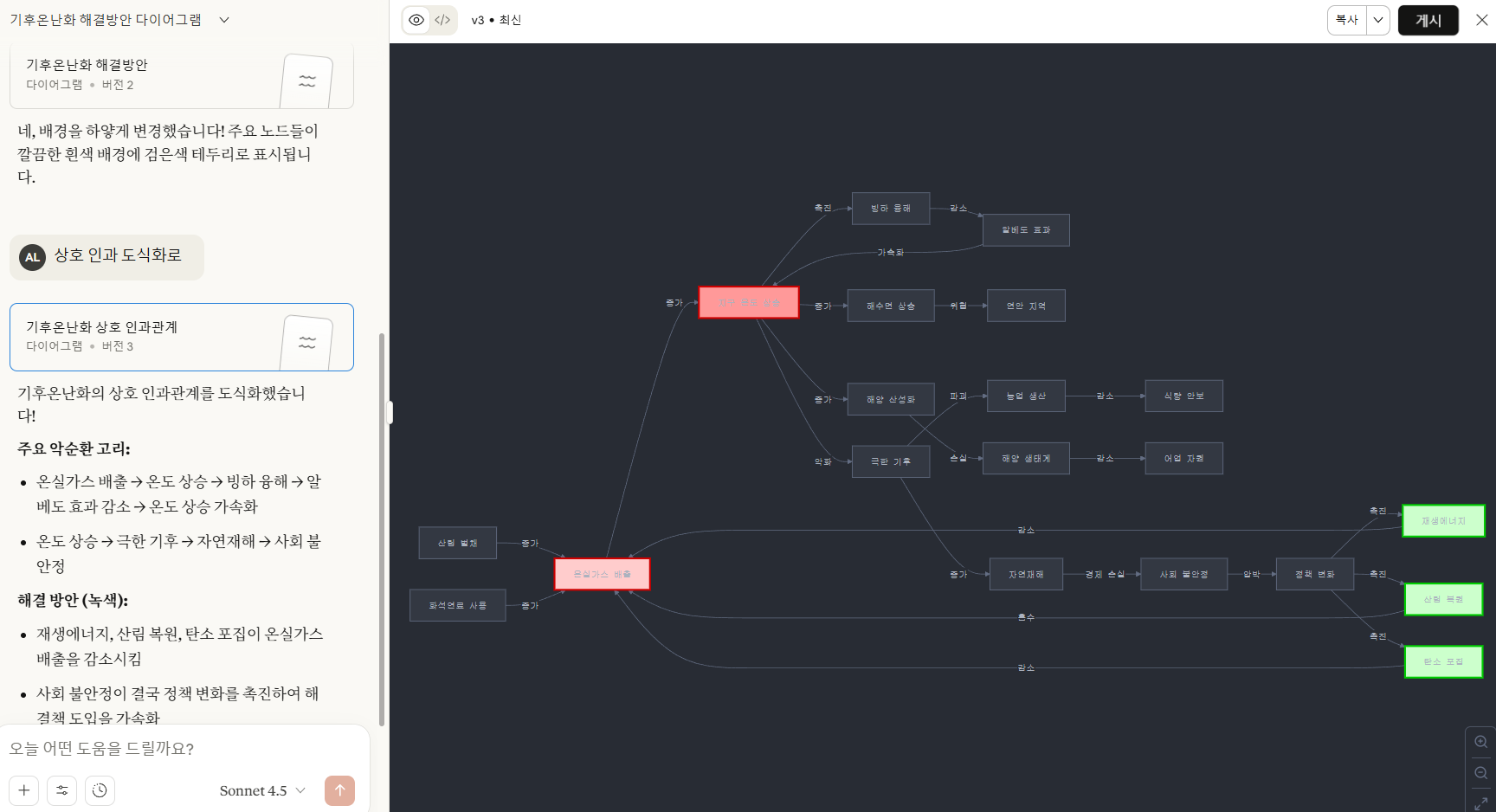
Task: Click the send arrow button
Action: pos(339,790)
